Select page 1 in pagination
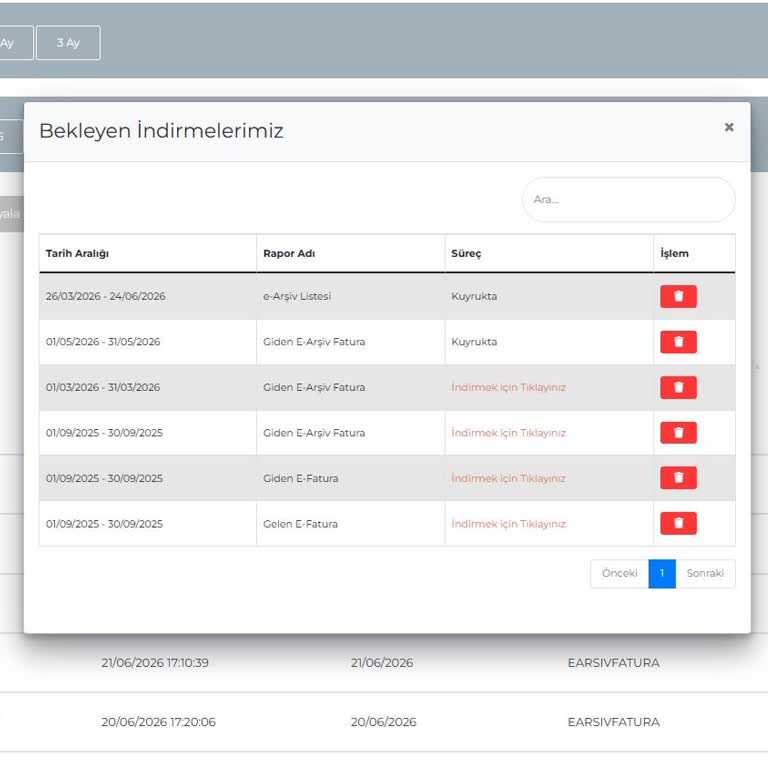The image size is (768, 768). (662, 574)
